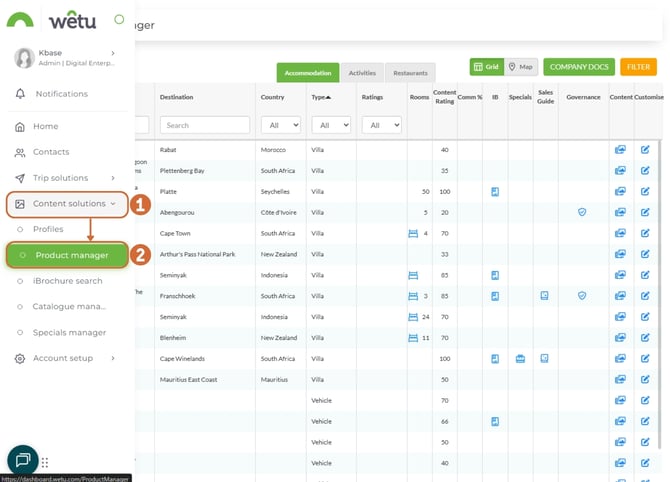Open Catalogue manager menu item
This screenshot has height=482, width=670.
click(69, 307)
